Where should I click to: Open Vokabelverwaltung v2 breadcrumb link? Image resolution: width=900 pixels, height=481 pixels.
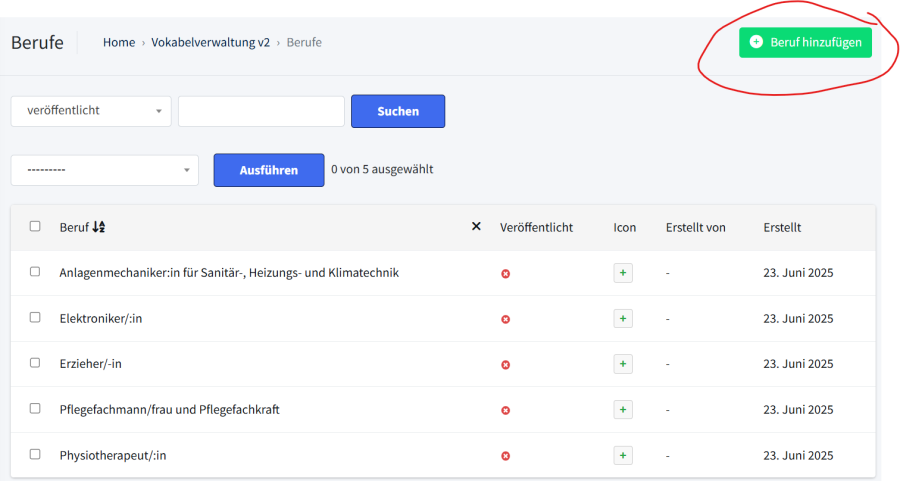click(x=210, y=42)
